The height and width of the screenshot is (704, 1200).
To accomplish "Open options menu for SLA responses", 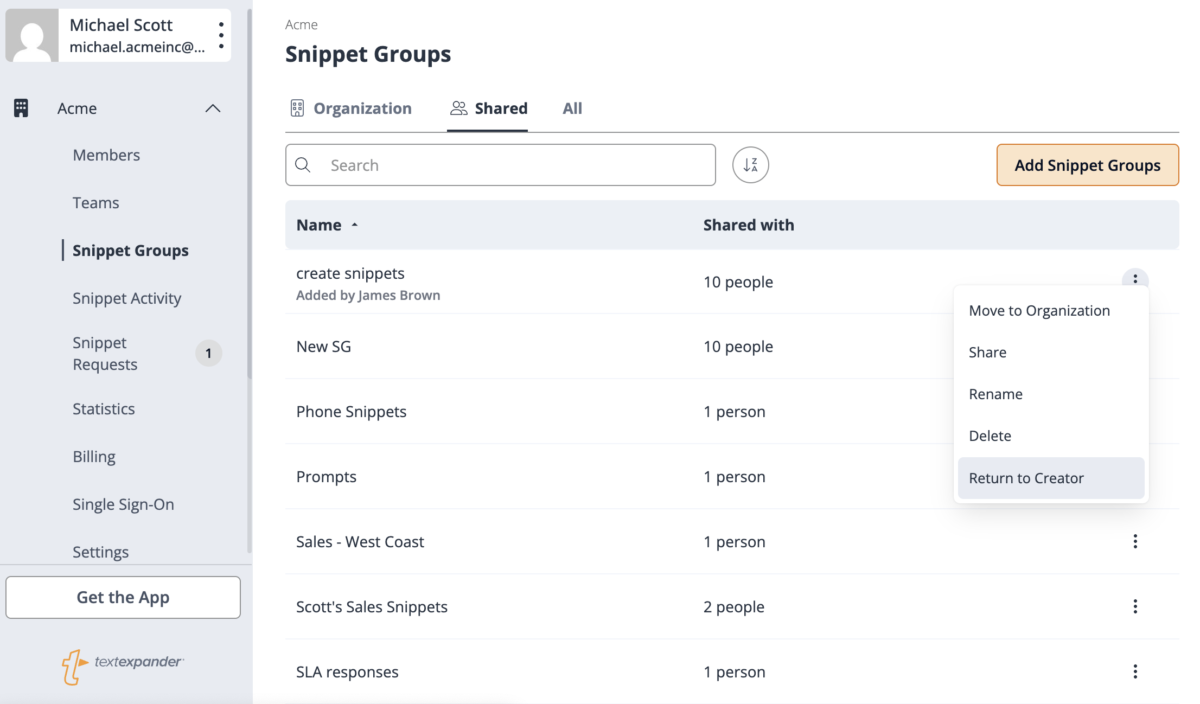I will (x=1135, y=672).
